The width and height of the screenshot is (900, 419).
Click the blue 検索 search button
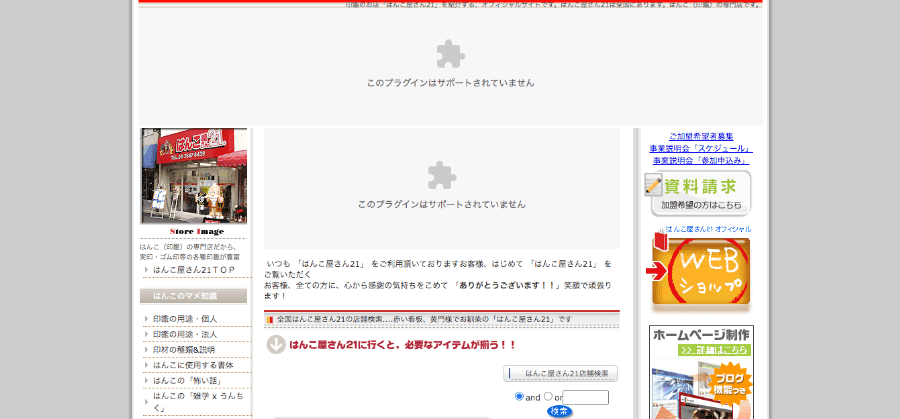(560, 411)
